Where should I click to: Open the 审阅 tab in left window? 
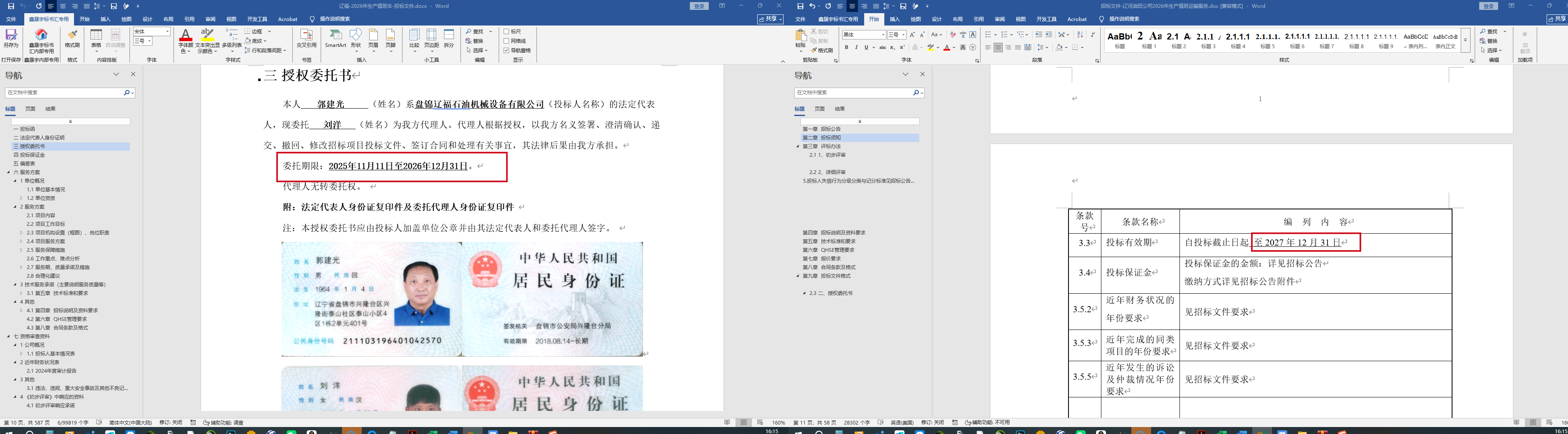coord(210,19)
